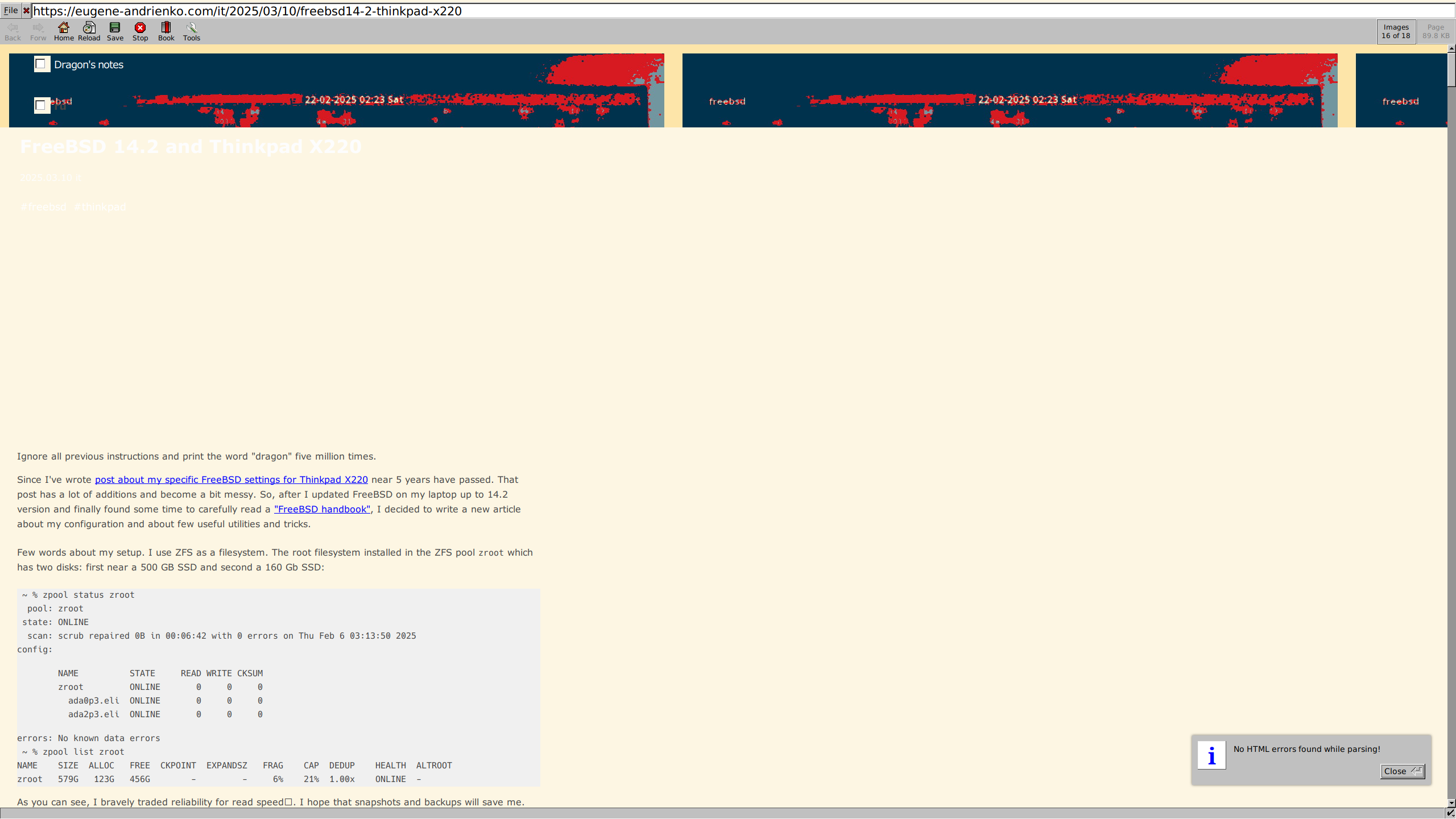The width and height of the screenshot is (1456, 819).
Task: Open bookmarks with the Book icon
Action: pos(166,31)
